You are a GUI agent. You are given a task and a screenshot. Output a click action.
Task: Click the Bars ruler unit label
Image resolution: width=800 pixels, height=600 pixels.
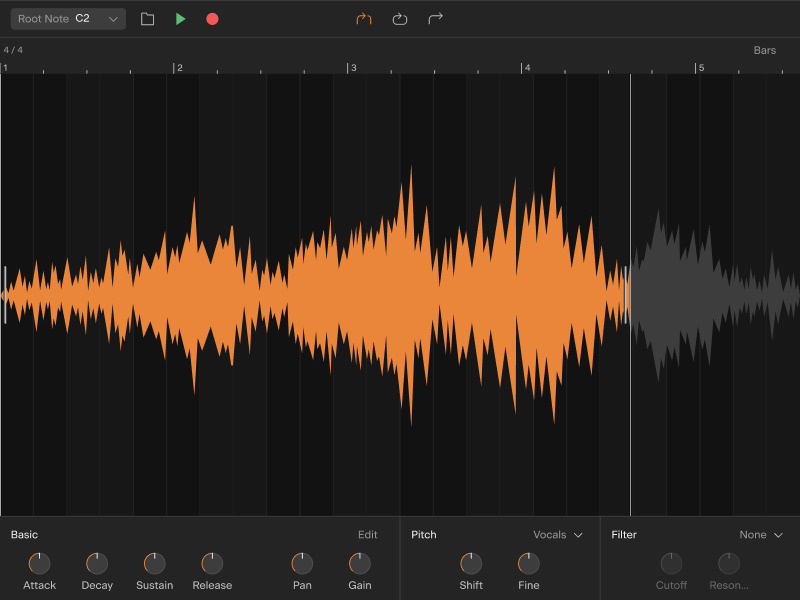[764, 50]
